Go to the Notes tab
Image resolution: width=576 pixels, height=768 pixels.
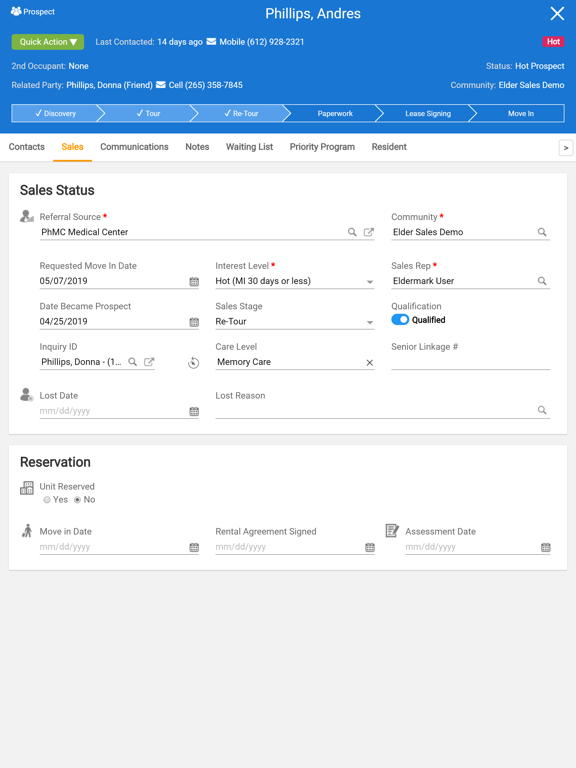[x=197, y=147]
